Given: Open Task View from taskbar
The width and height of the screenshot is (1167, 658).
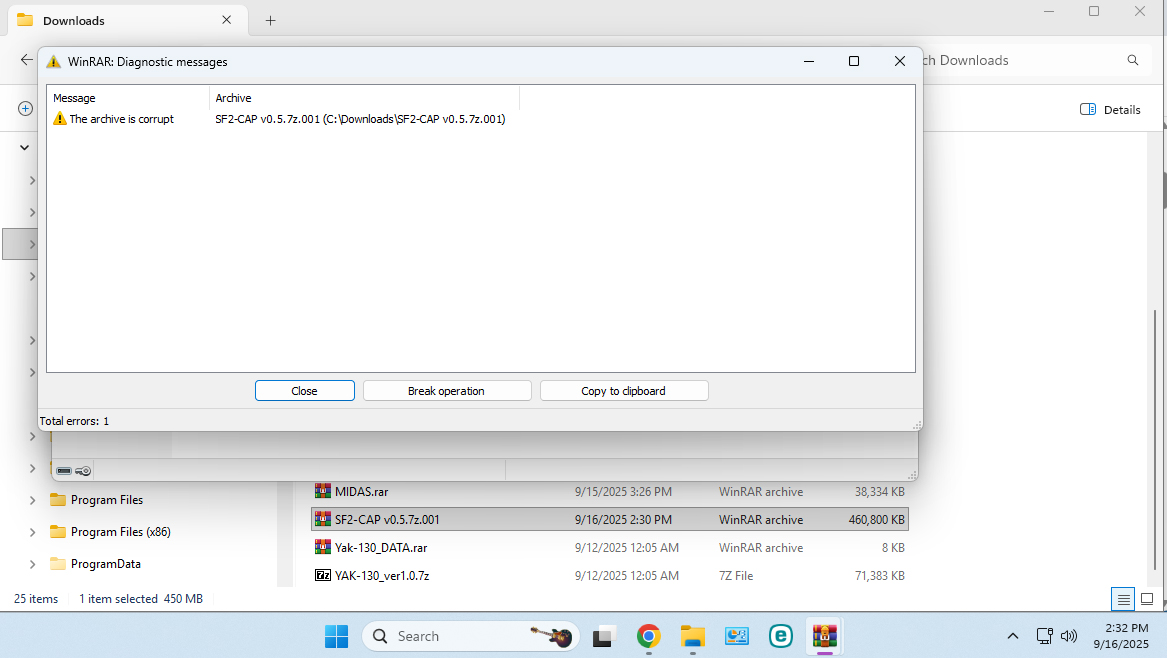Looking at the screenshot, I should tap(604, 636).
